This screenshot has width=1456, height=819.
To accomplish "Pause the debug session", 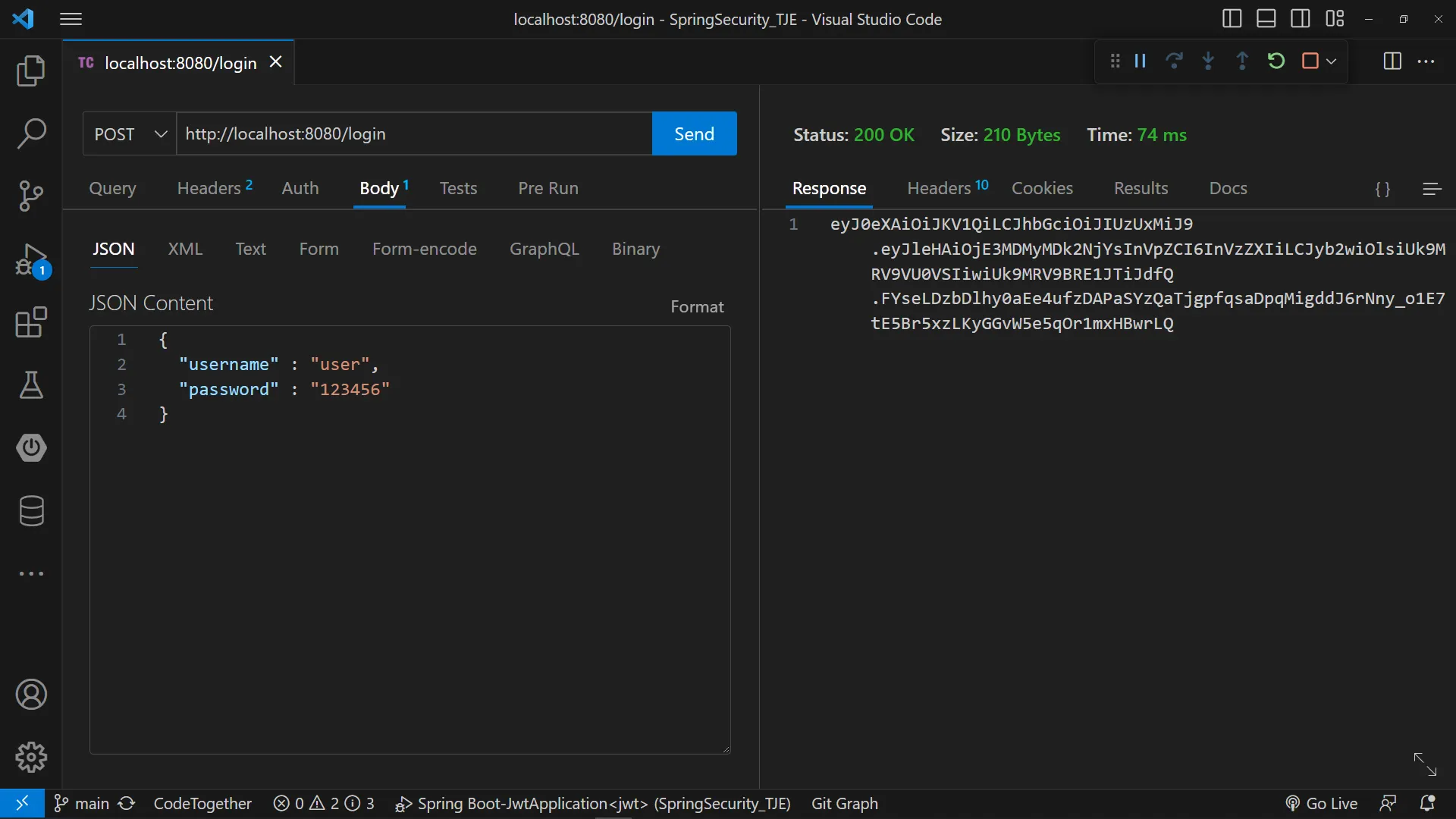I will coord(1140,61).
